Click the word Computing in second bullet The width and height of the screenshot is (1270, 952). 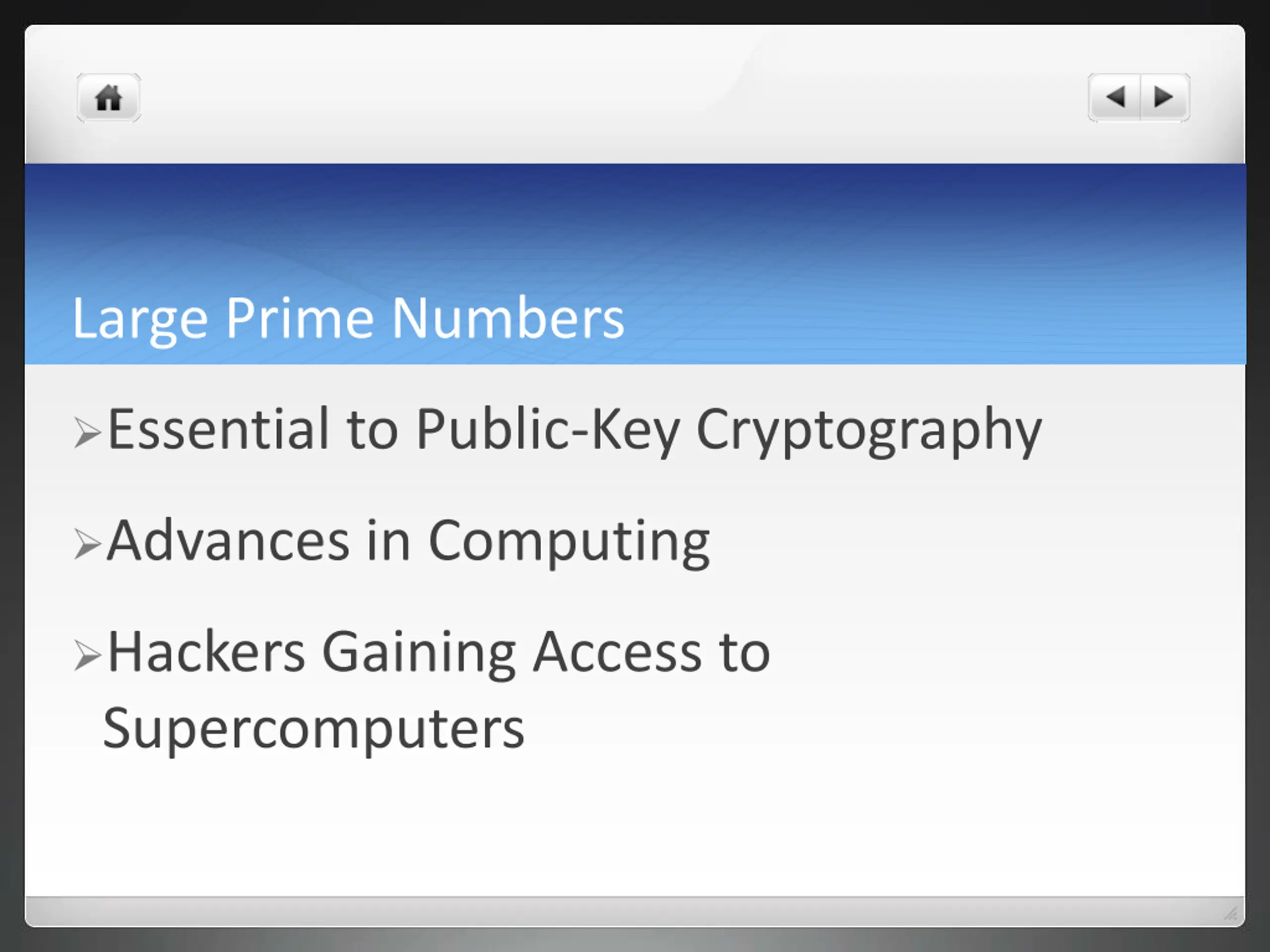tap(570, 542)
